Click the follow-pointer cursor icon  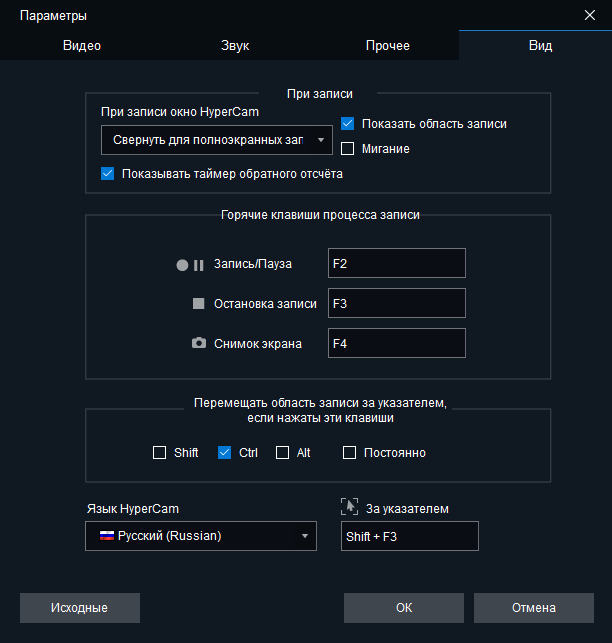click(x=348, y=507)
